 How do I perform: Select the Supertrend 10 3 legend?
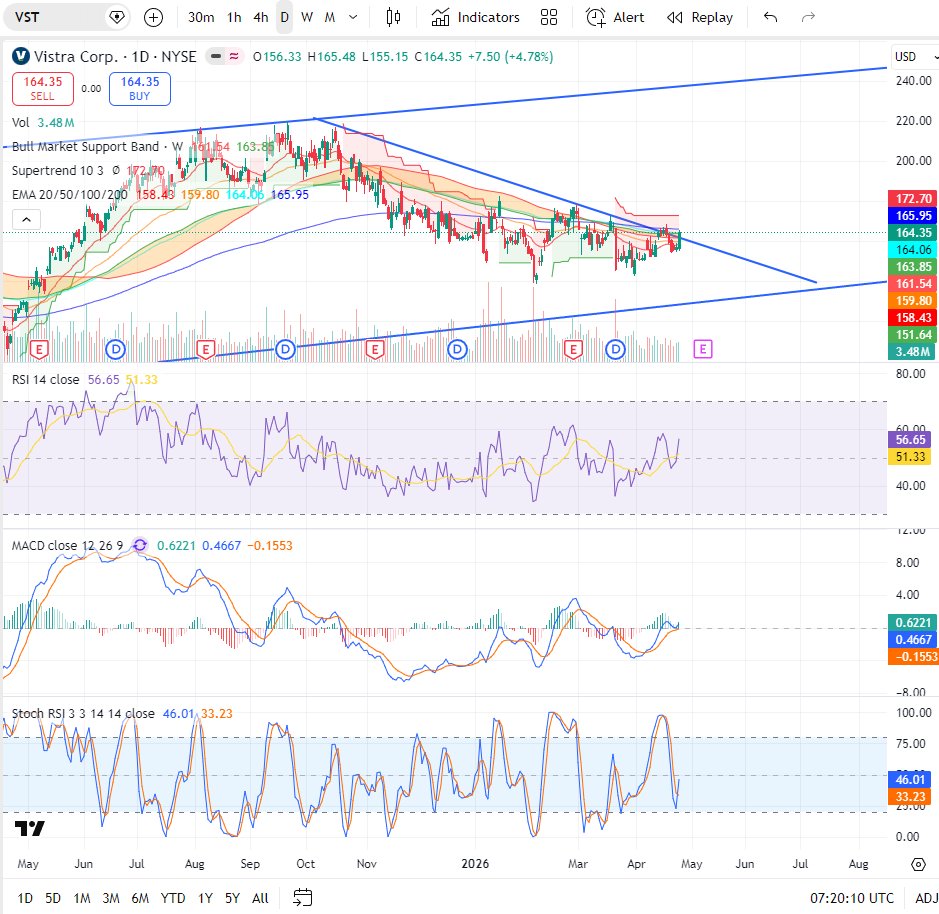57,171
